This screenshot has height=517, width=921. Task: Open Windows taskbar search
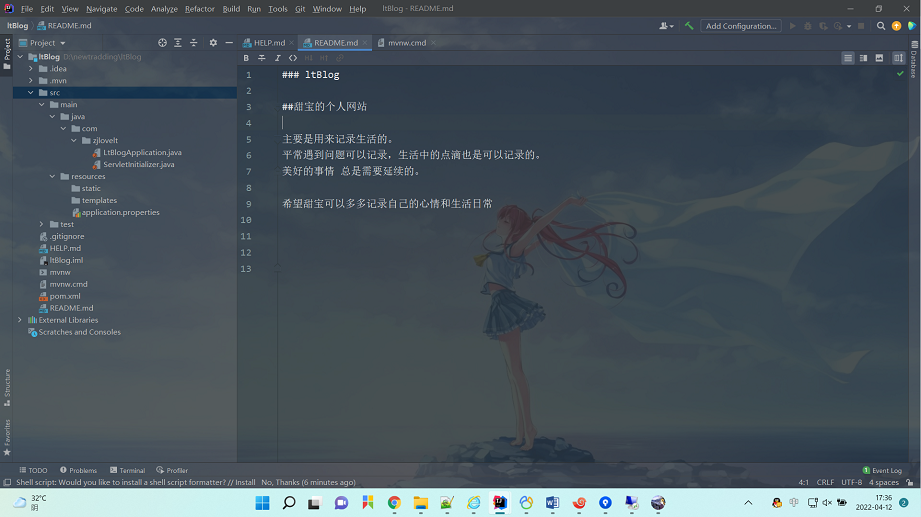tap(288, 503)
